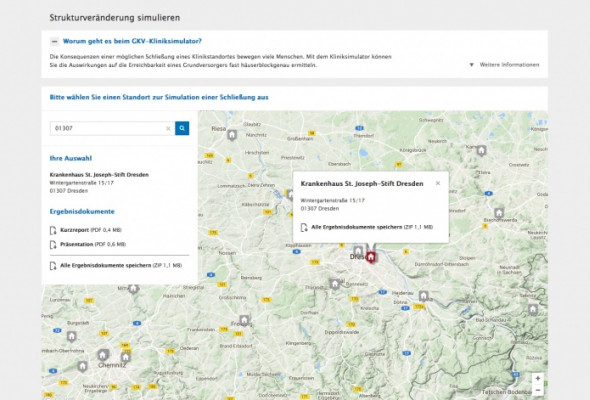
Task: Click the Präsentation document icon
Action: 53,245
